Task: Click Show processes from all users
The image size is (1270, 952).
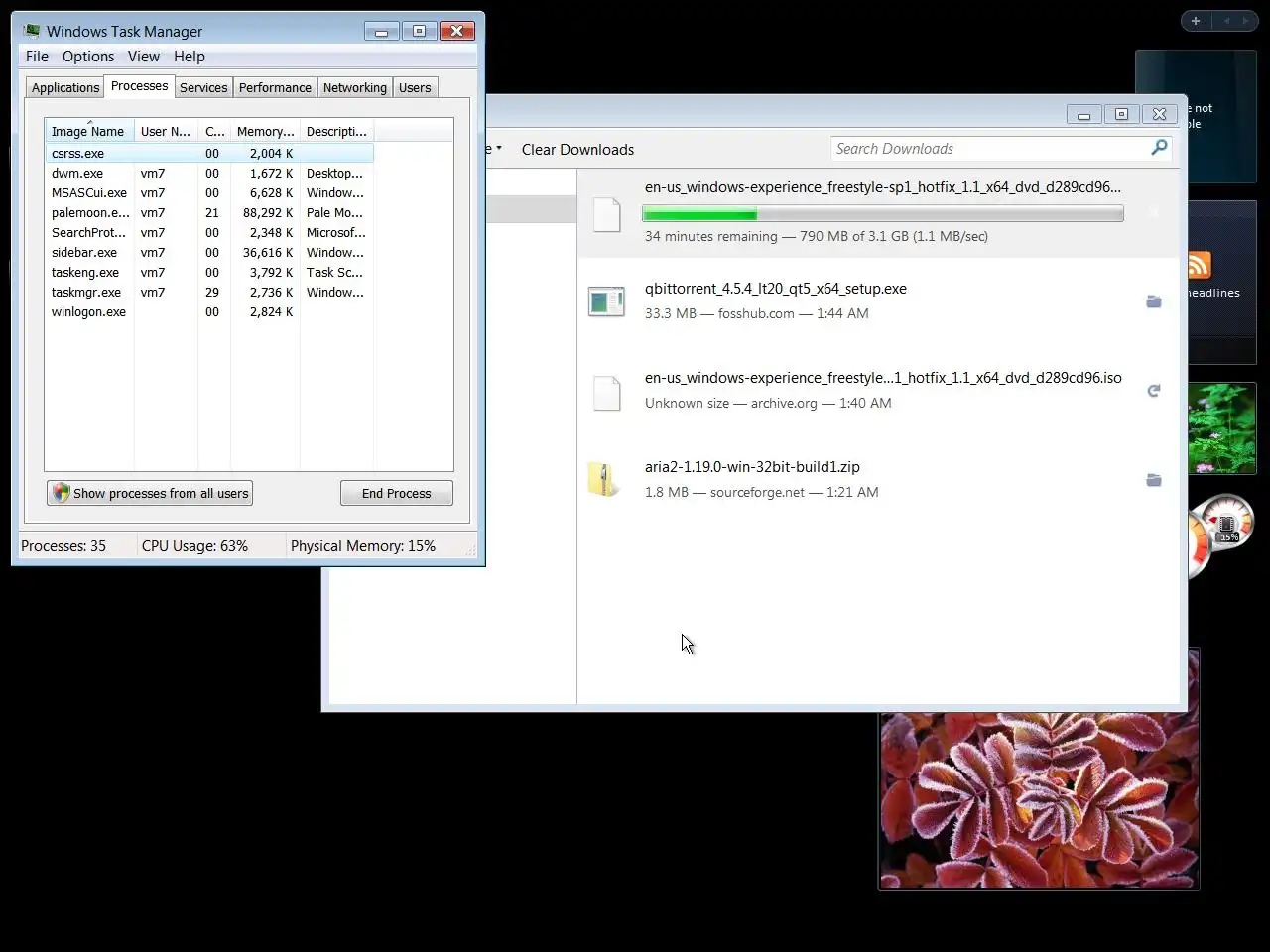Action: point(150,493)
